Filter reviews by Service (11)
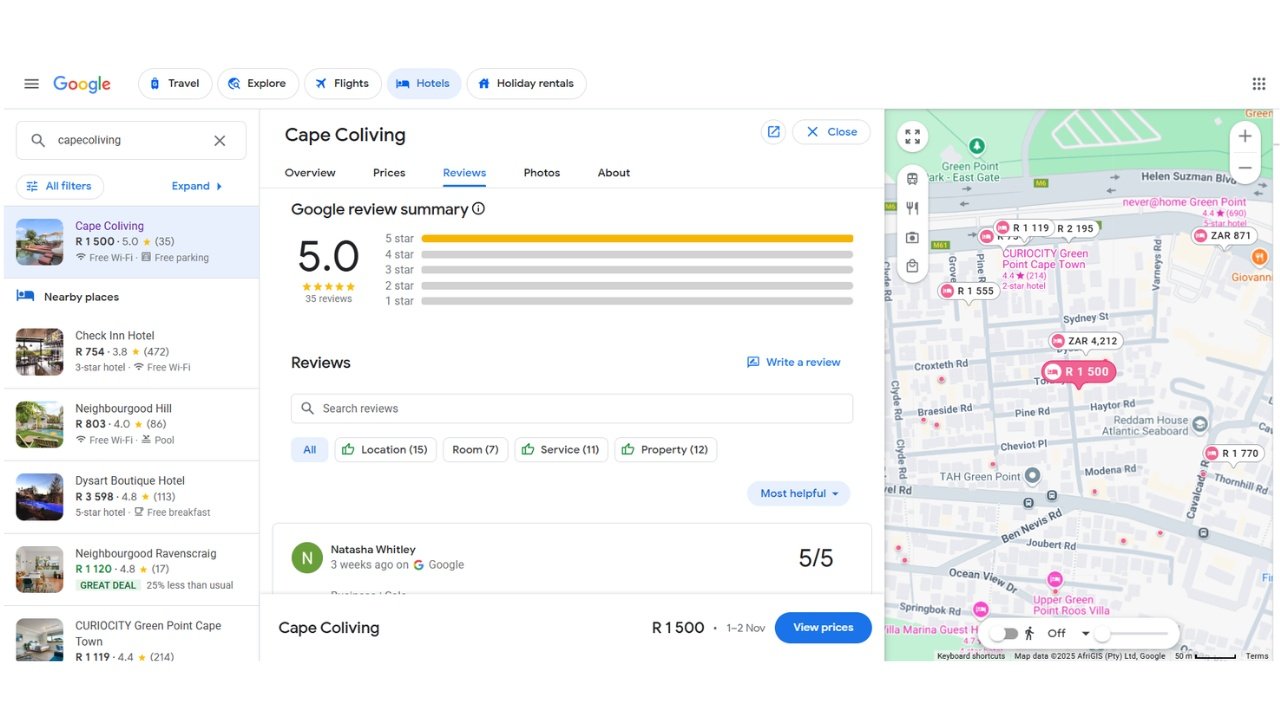Image resolution: width=1280 pixels, height=720 pixels. pyautogui.click(x=560, y=450)
